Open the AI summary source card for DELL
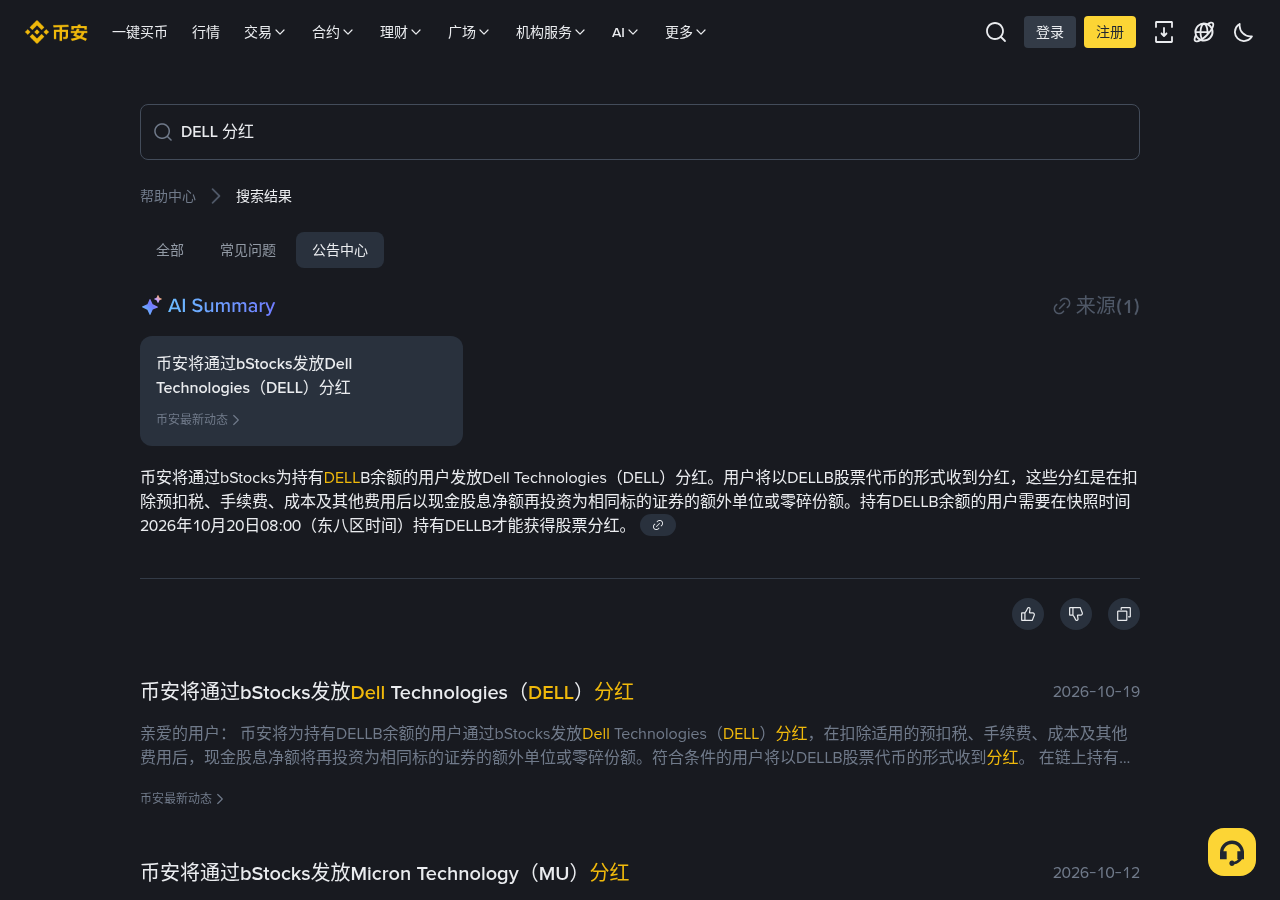1280x900 pixels. (301, 391)
